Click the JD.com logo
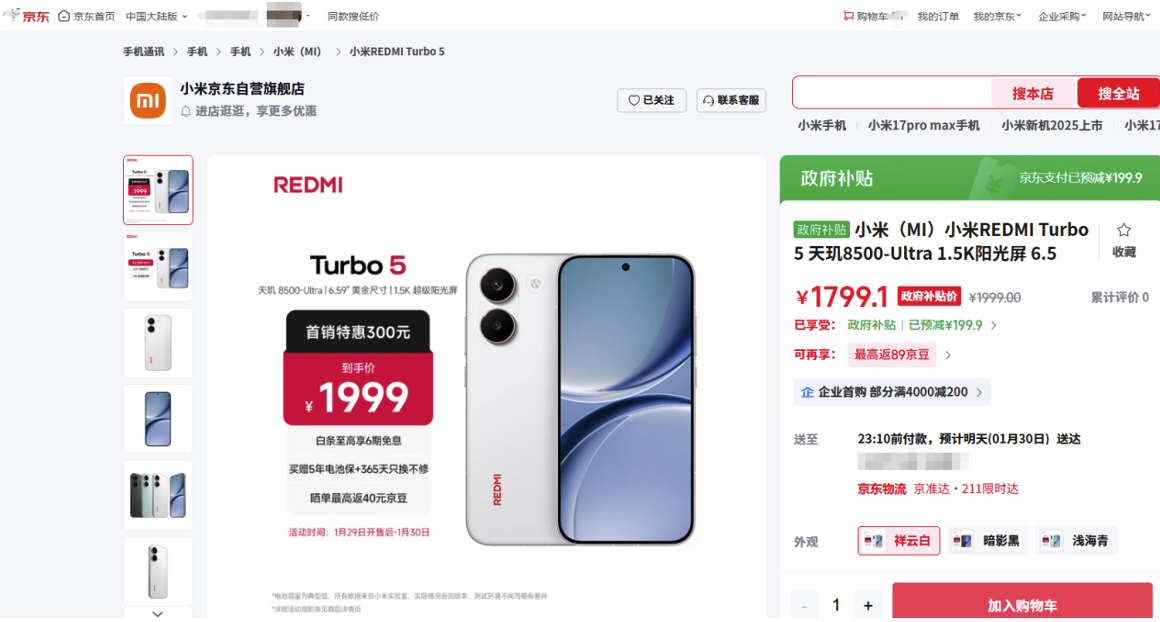The height and width of the screenshot is (622, 1160). [x=27, y=16]
